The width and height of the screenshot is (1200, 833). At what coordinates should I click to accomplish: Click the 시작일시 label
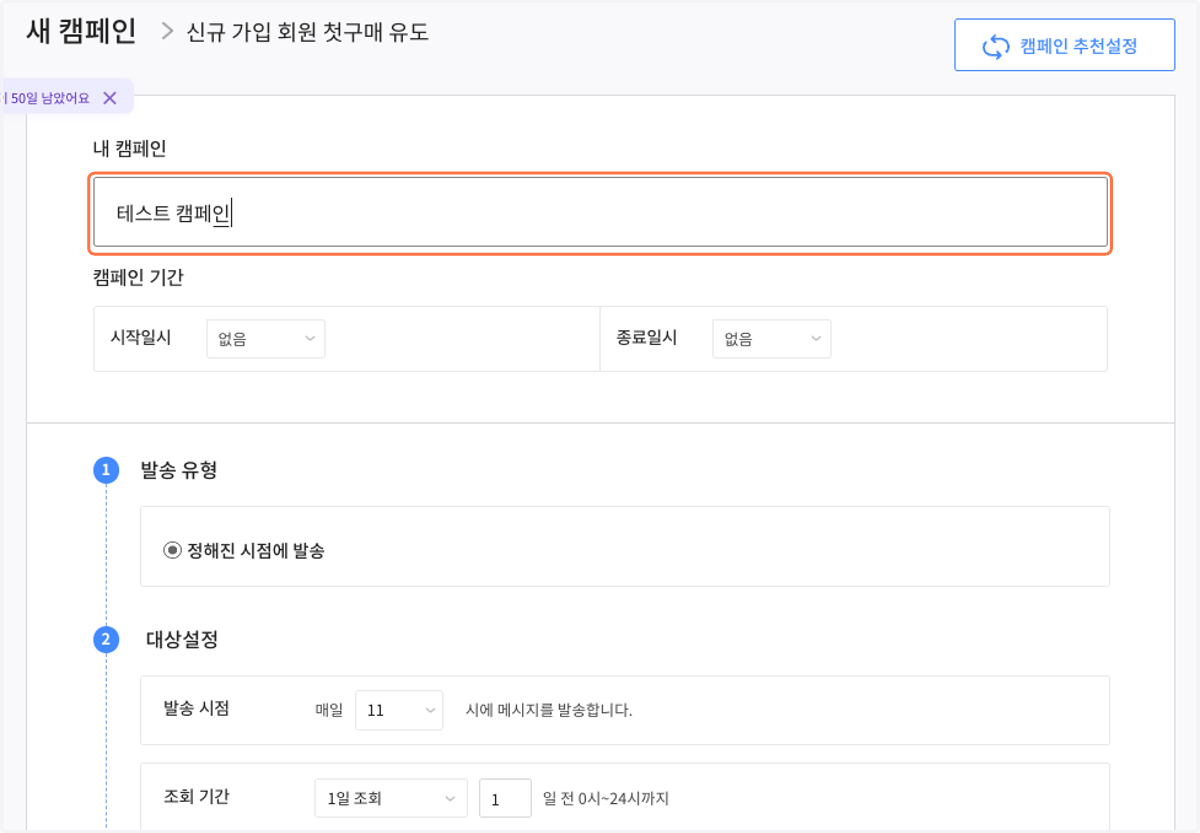tap(140, 337)
